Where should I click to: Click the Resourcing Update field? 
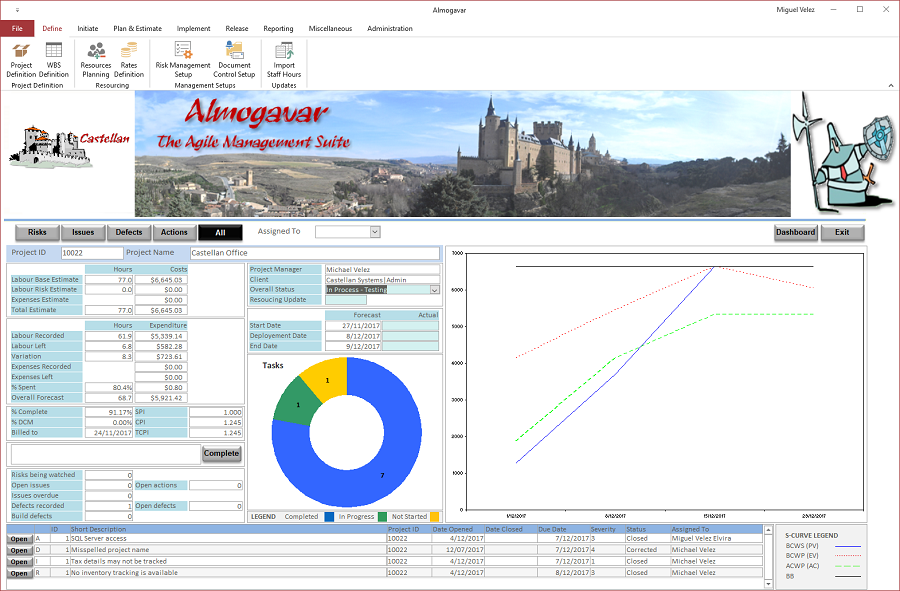(x=346, y=300)
